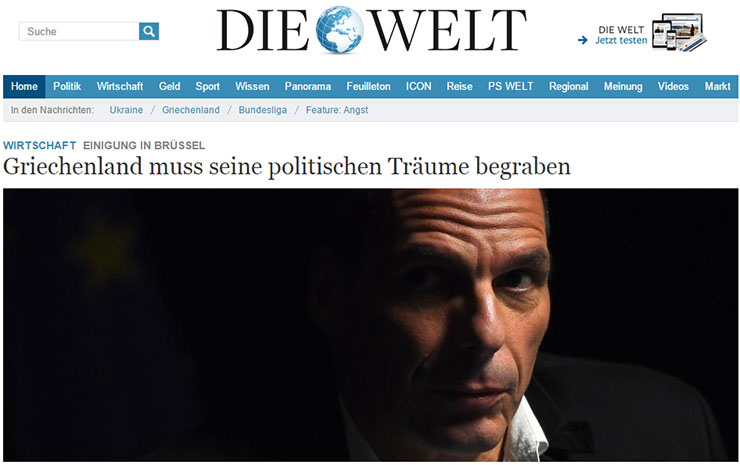This screenshot has height=465, width=740.
Task: Follow the Bundesliga topic link
Action: (x=262, y=110)
